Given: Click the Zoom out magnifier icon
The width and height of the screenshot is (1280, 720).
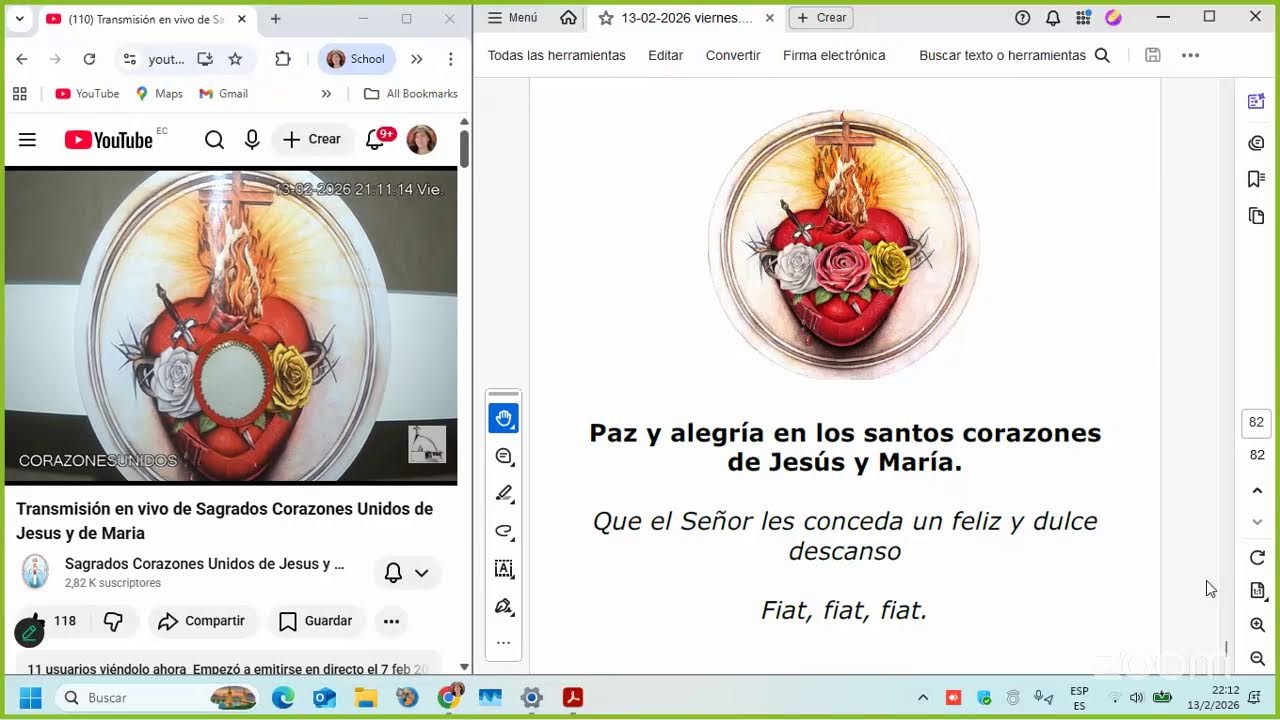Looking at the screenshot, I should (x=1258, y=658).
